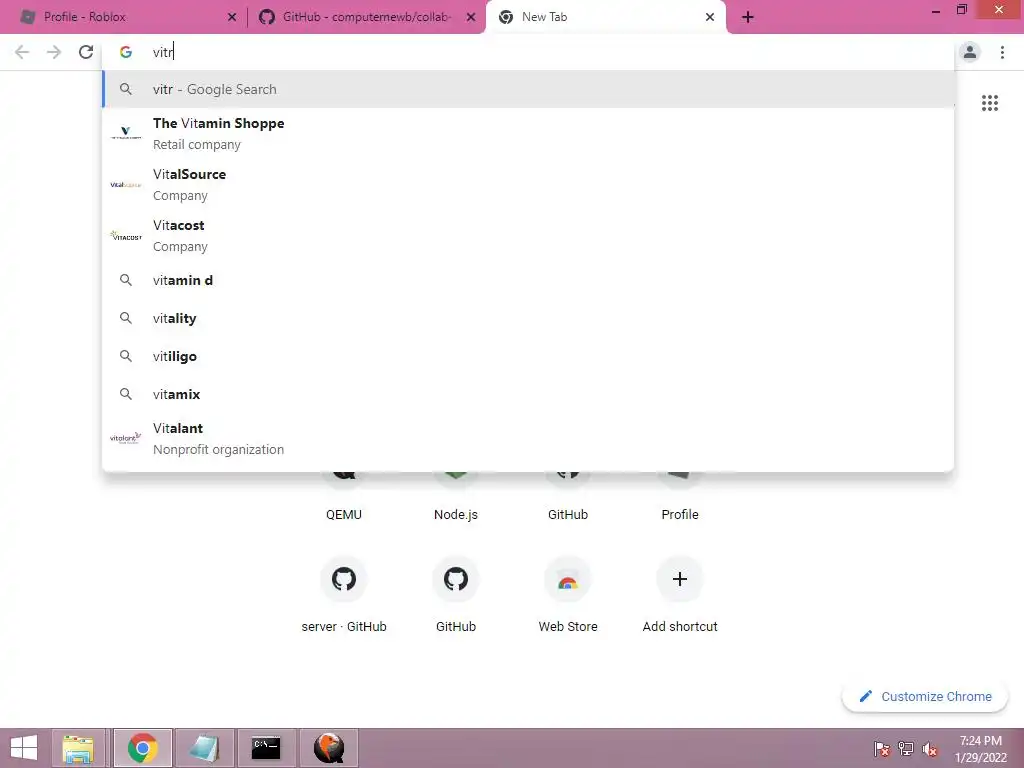Open the Profile shortcut tile
This screenshot has height=768, width=1024.
pyautogui.click(x=680, y=496)
